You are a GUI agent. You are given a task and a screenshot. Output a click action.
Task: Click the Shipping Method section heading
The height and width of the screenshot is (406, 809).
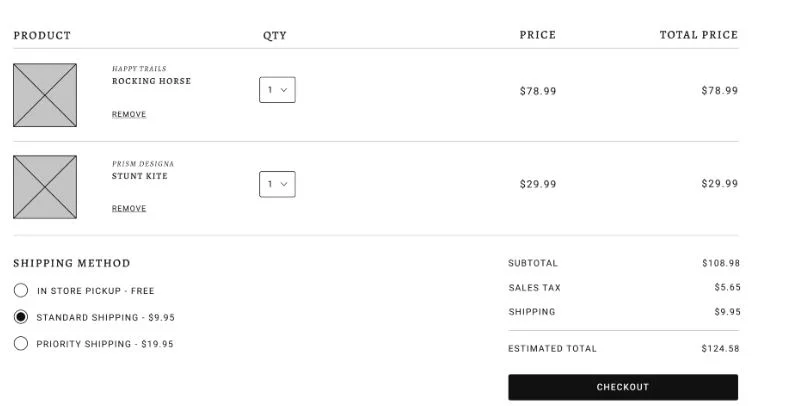[72, 264]
